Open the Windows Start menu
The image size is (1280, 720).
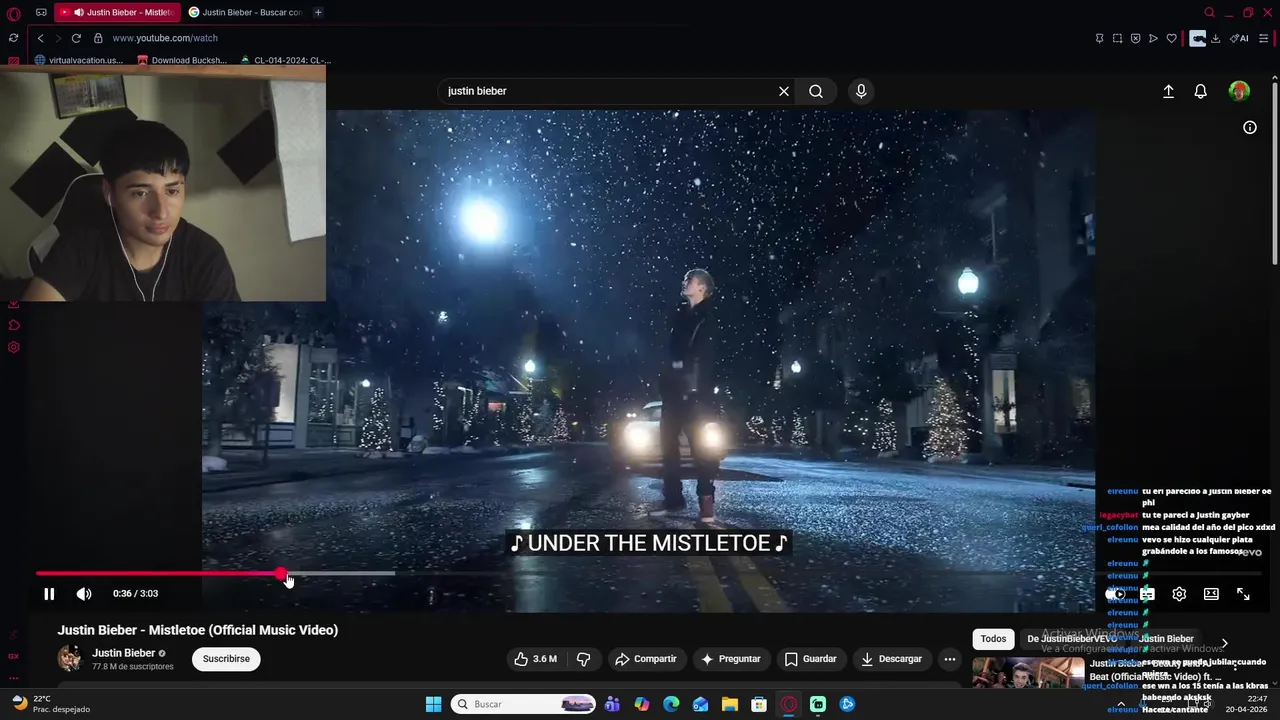click(433, 704)
